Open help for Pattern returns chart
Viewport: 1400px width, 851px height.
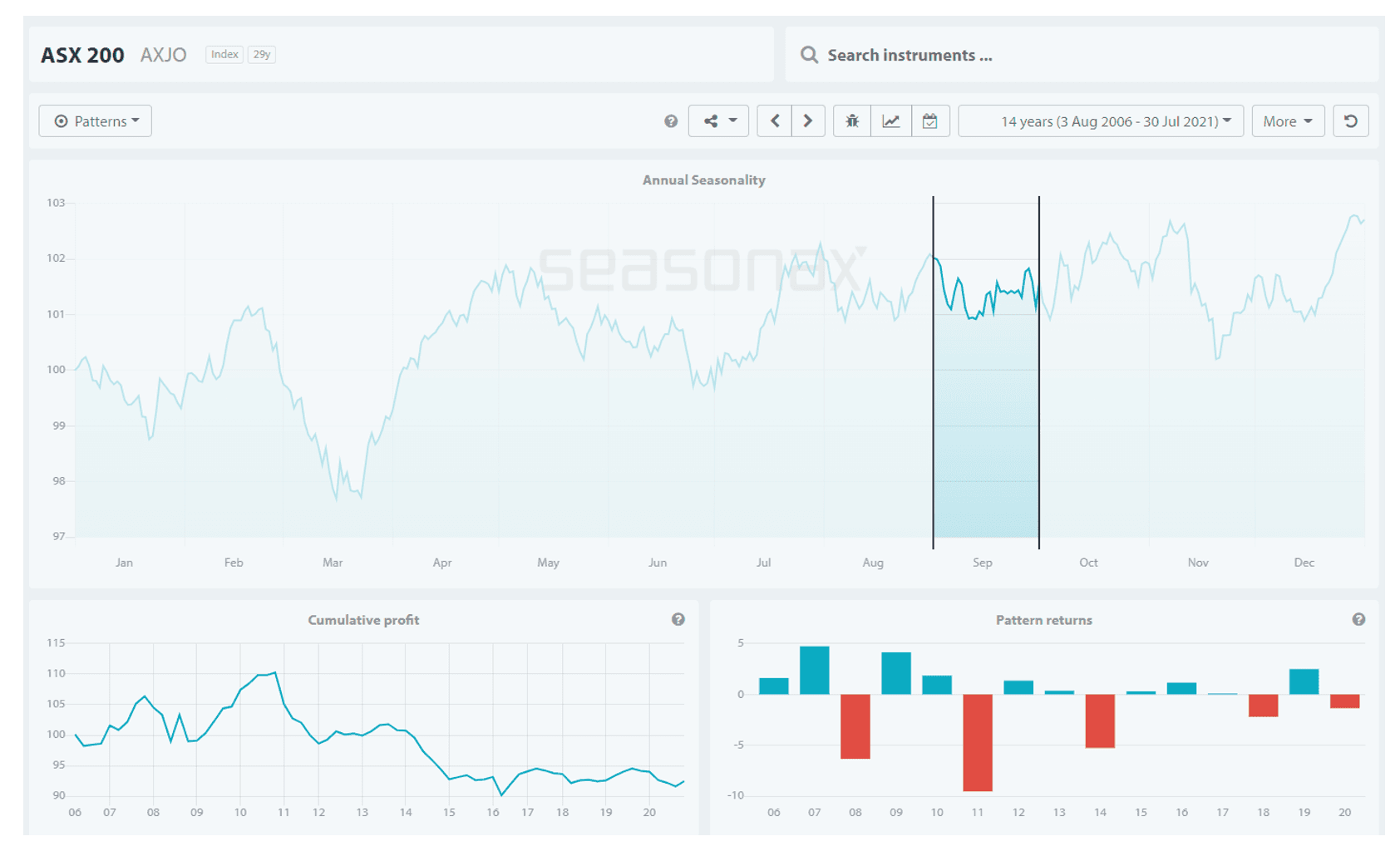[x=1358, y=619]
